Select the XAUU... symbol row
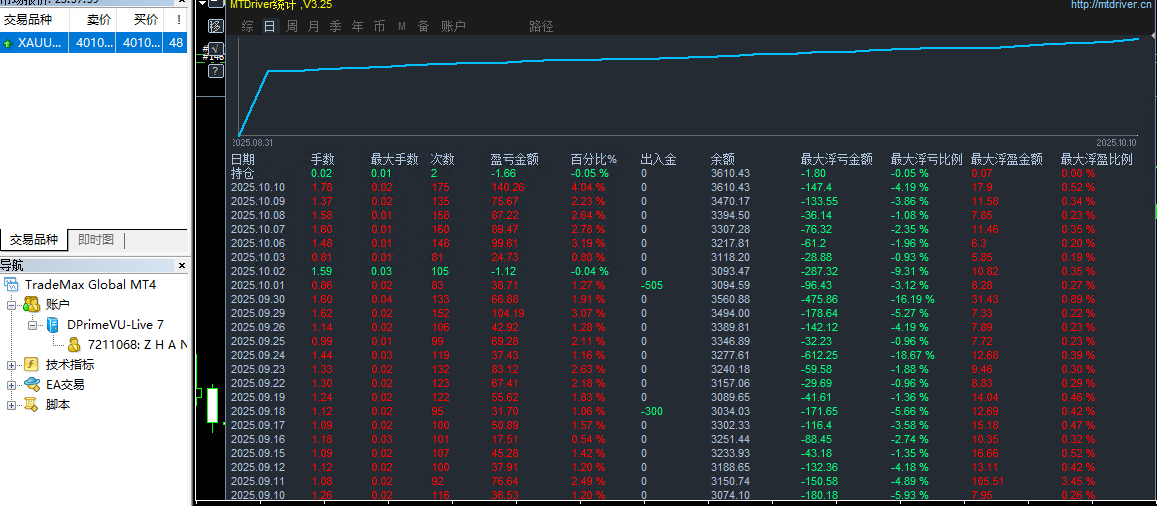This screenshot has width=1157, height=506. [x=94, y=43]
